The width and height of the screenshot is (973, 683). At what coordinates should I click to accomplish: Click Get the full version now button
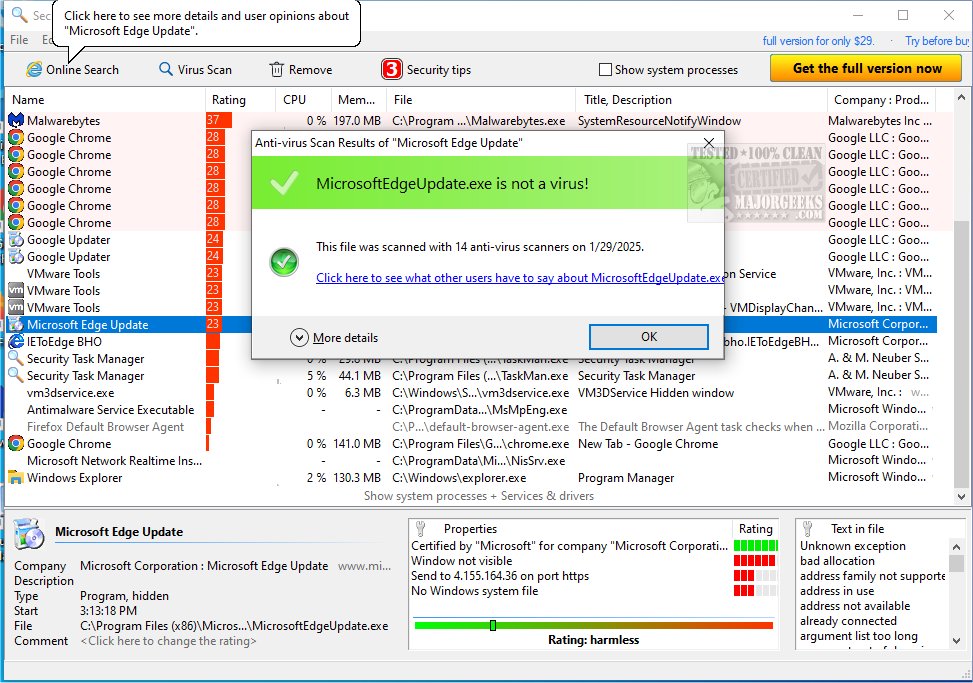866,68
